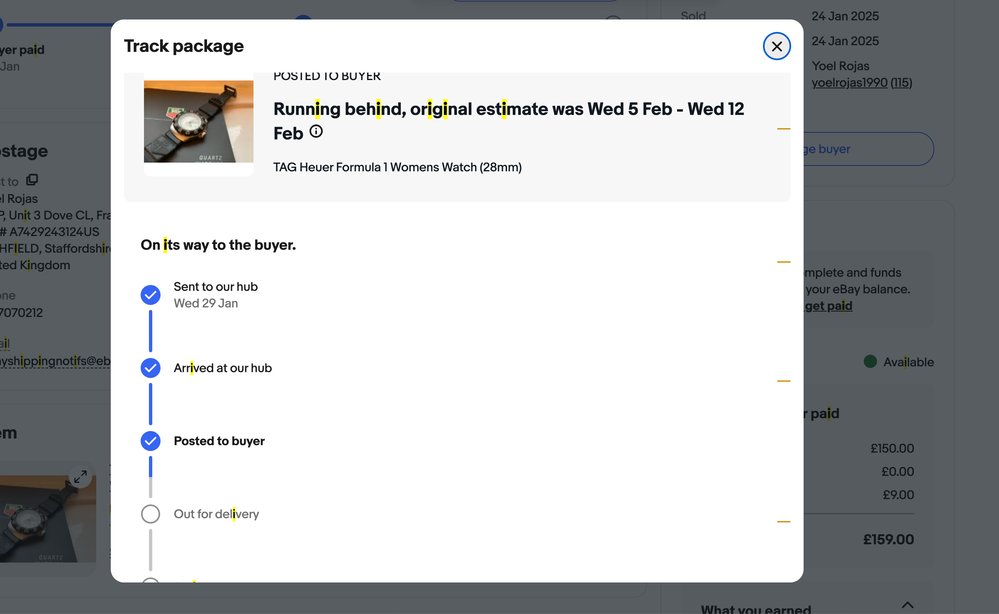The height and width of the screenshot is (614, 999).
Task: Copy the ship-to address using copy icon
Action: tap(32, 180)
